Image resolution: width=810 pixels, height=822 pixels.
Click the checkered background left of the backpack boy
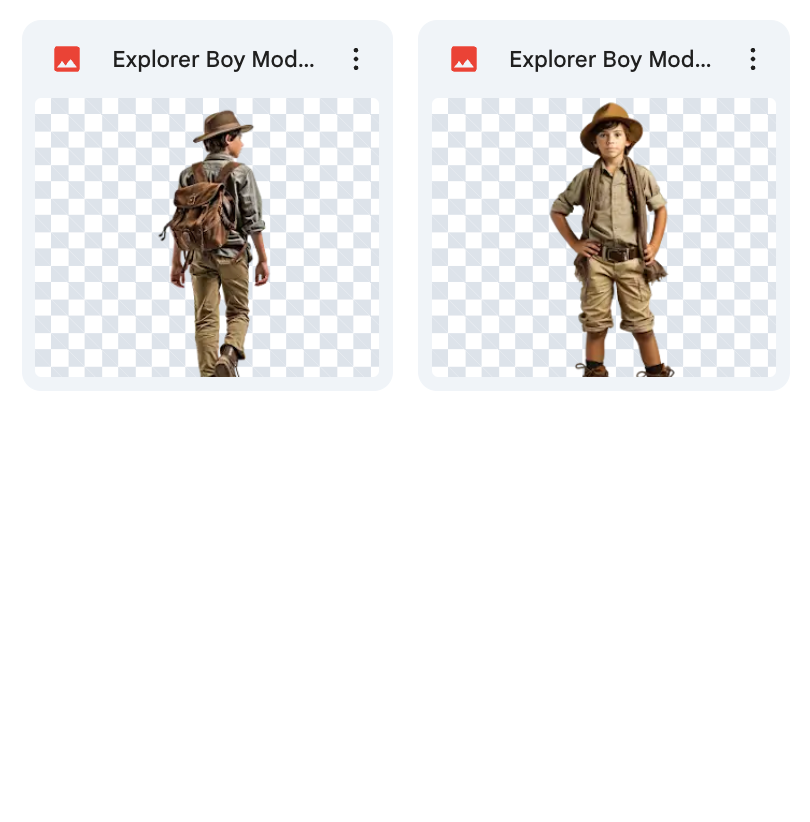click(95, 237)
